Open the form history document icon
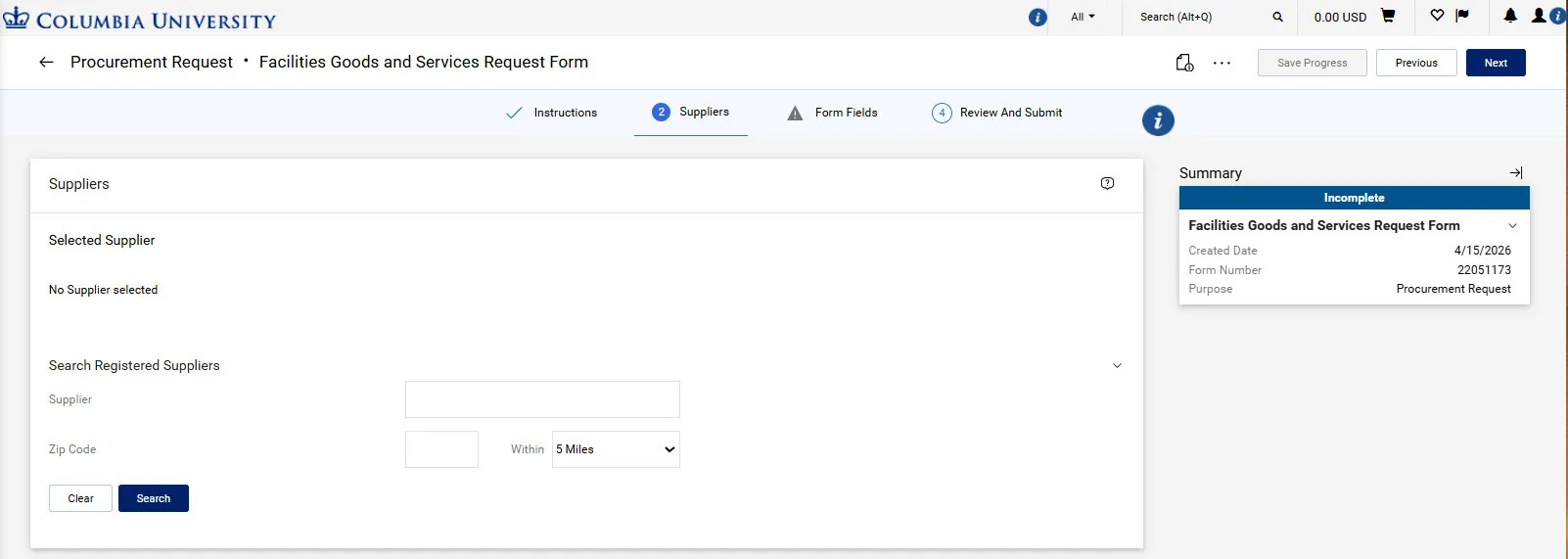The height and width of the screenshot is (559, 1568). (x=1184, y=63)
